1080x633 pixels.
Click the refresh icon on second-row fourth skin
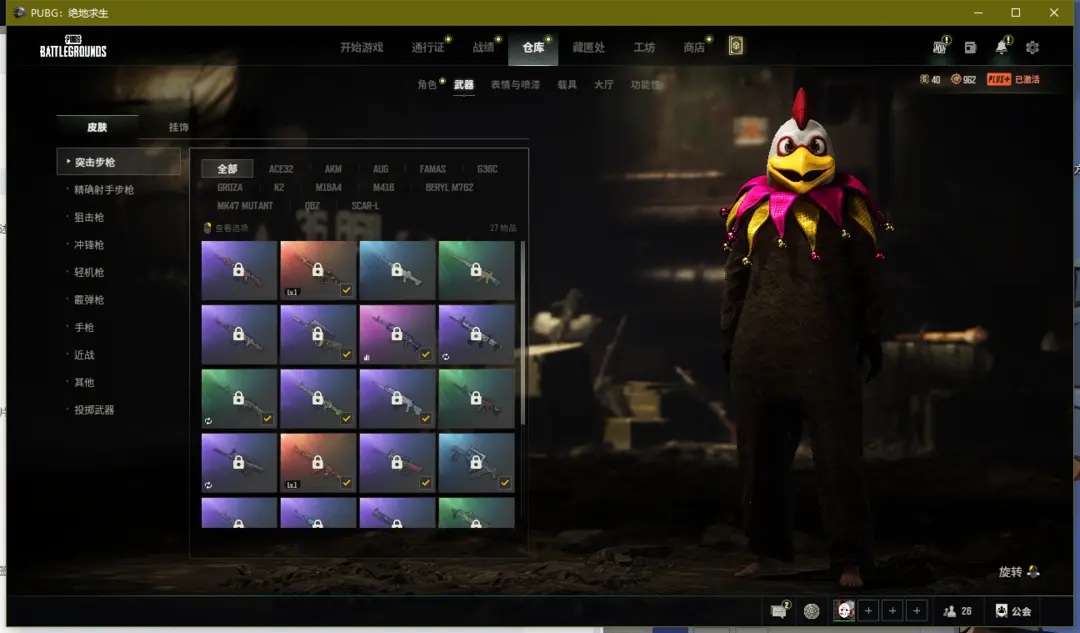click(x=446, y=357)
